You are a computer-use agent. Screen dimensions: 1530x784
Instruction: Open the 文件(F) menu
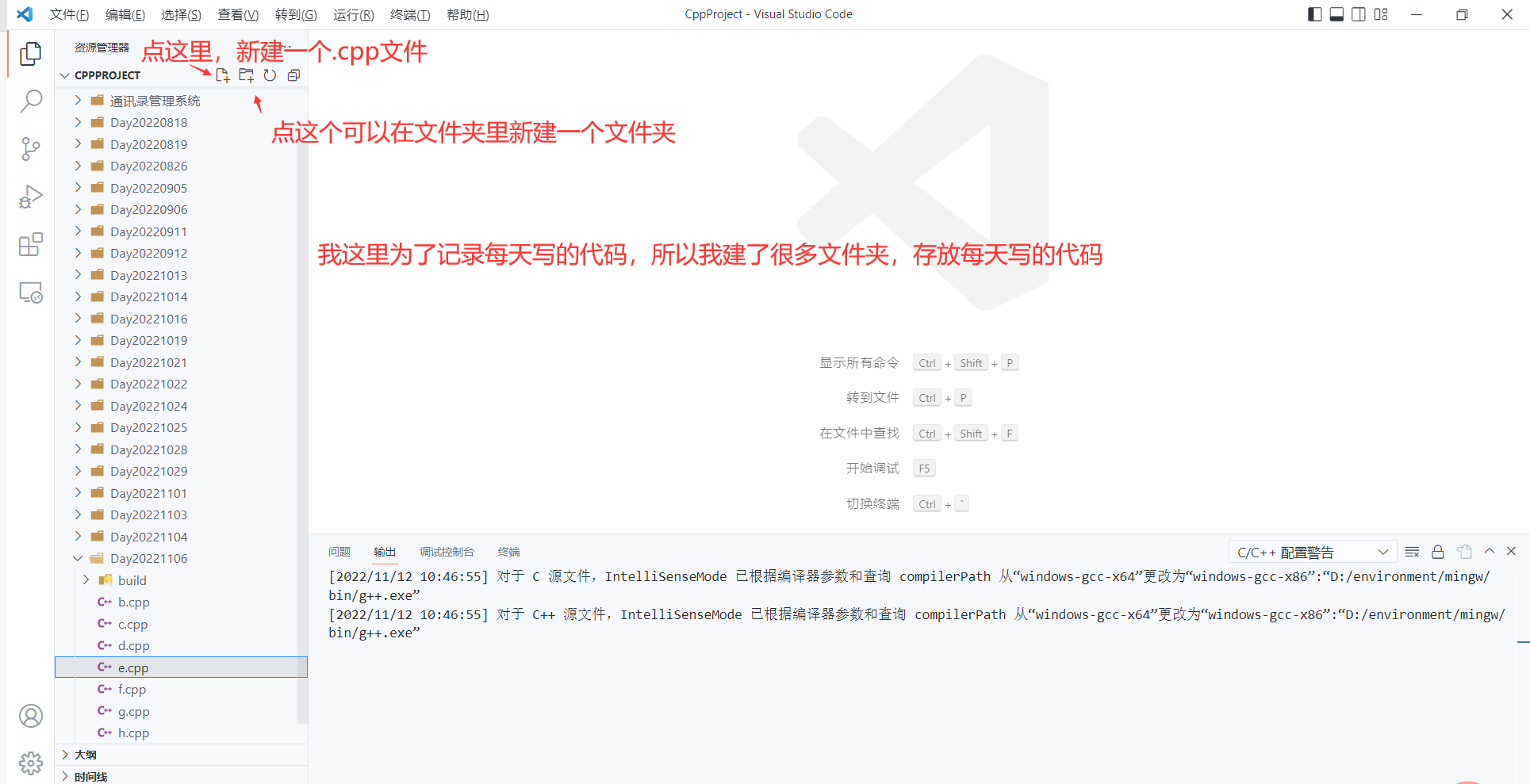pos(69,14)
